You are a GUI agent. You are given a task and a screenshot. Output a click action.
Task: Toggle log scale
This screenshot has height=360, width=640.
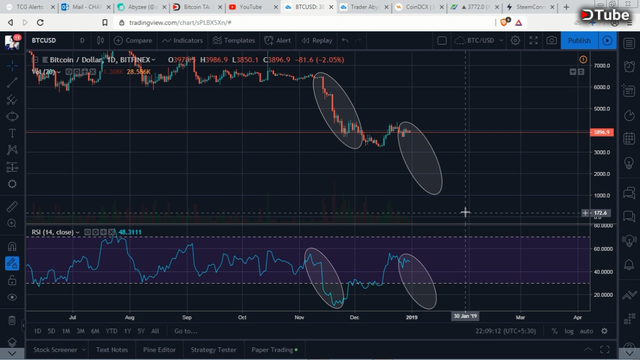(569, 331)
